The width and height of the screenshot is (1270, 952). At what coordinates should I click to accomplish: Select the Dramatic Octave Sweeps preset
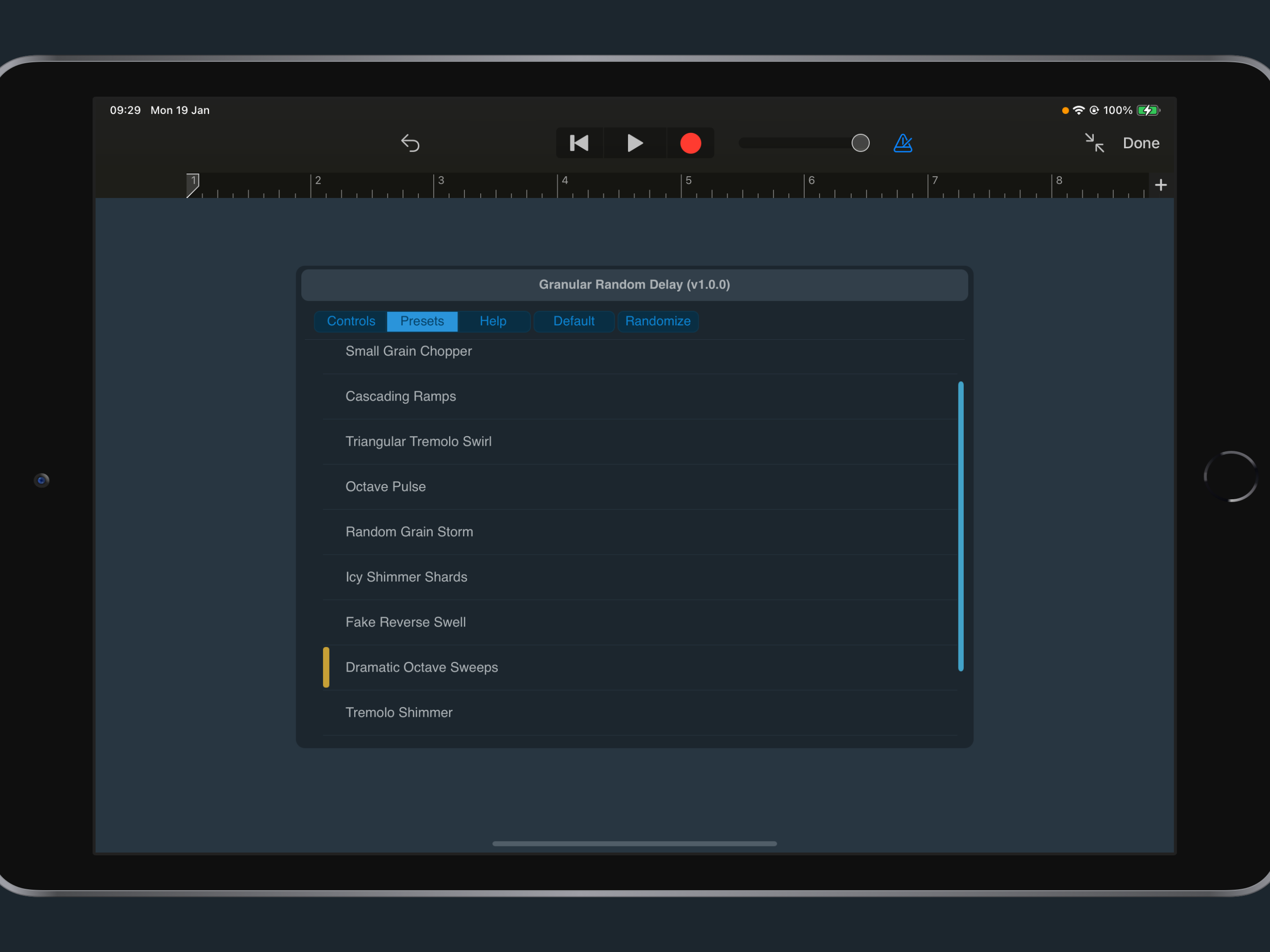click(640, 668)
